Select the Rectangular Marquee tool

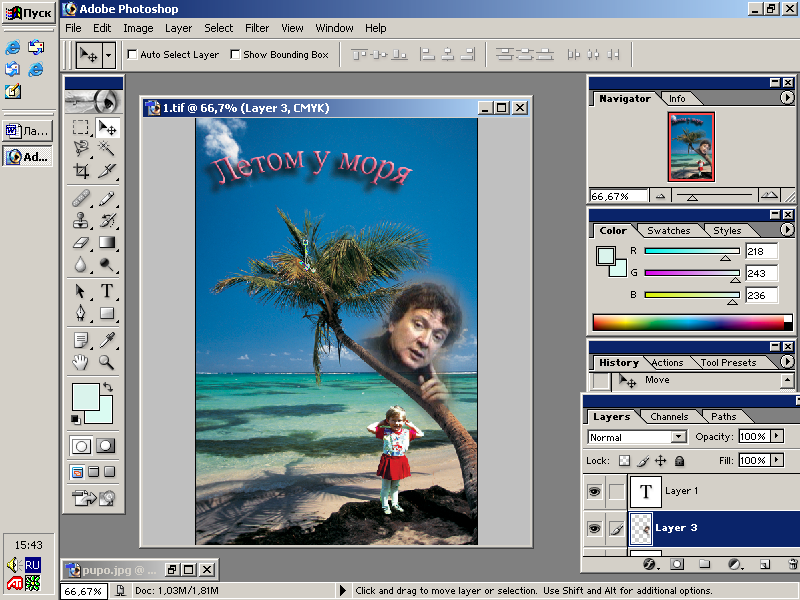point(81,127)
